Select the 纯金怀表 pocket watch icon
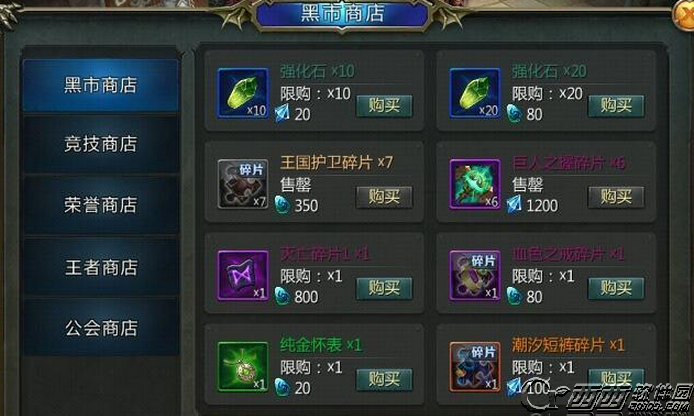The height and width of the screenshot is (416, 694). pyautogui.click(x=243, y=366)
